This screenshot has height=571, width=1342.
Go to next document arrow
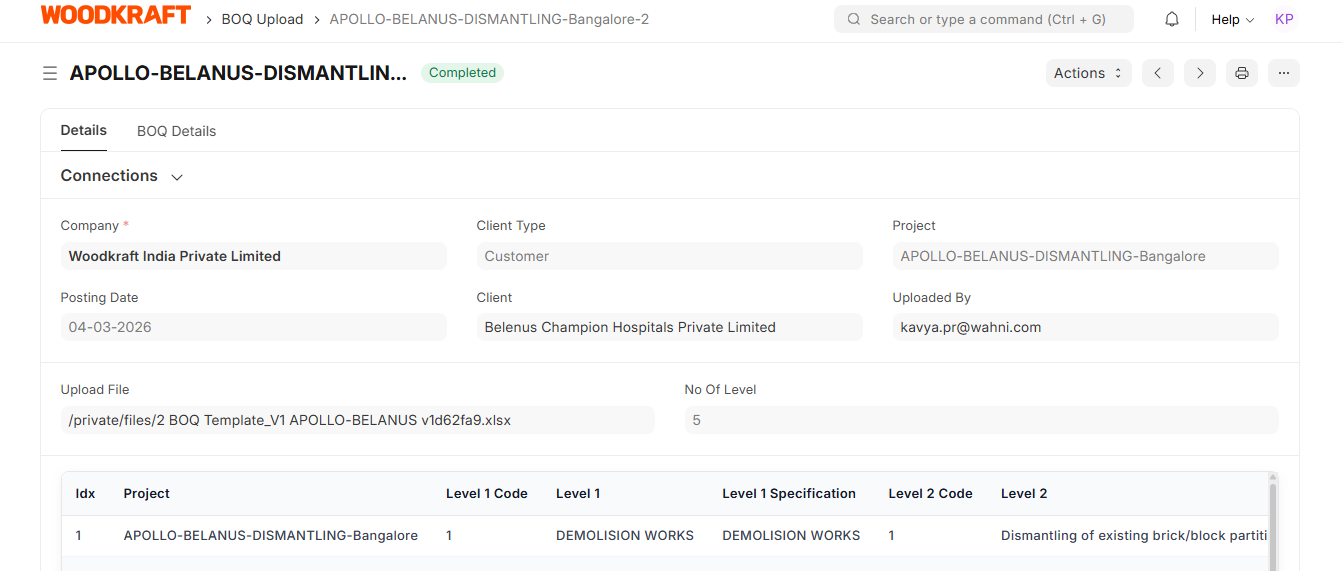1200,73
